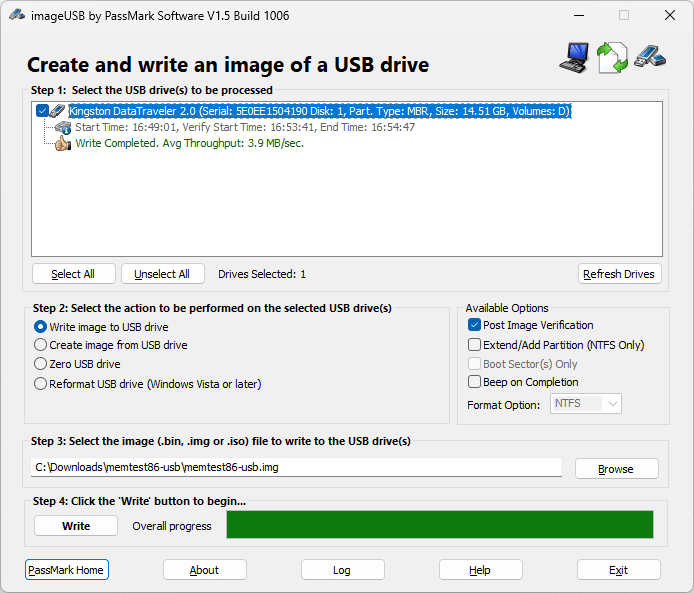This screenshot has height=593, width=694.
Task: Open the Log button
Action: click(x=343, y=570)
